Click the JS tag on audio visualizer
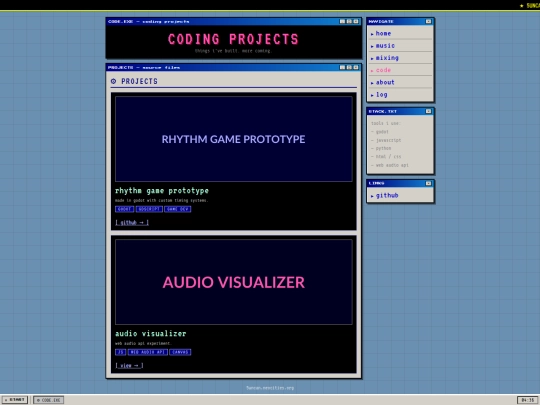Viewport: 540px width, 405px height. (121, 352)
